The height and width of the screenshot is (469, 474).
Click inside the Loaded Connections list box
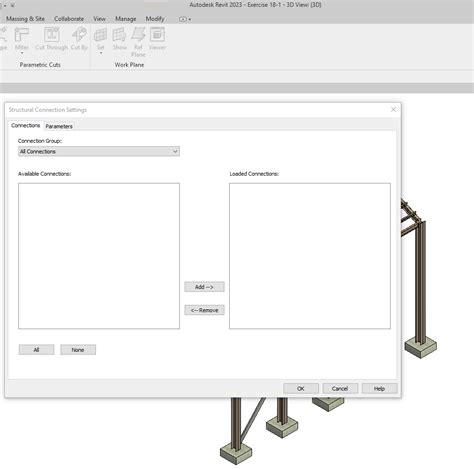(310, 256)
